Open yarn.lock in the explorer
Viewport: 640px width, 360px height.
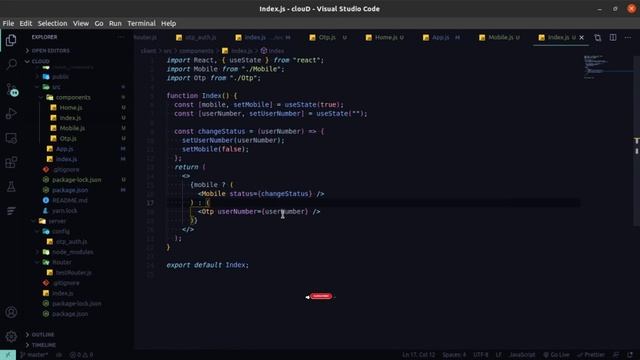64,211
